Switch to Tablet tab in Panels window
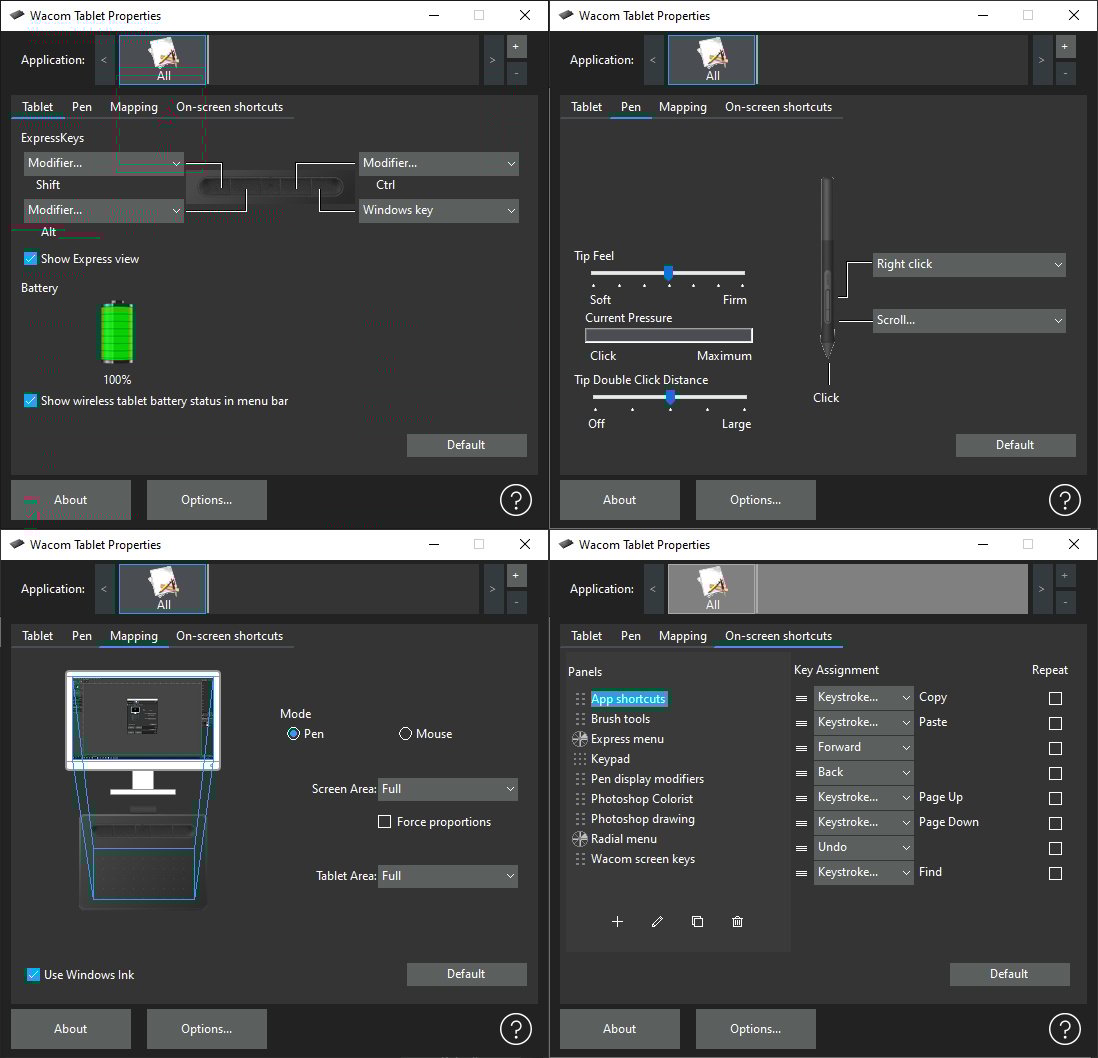Screen dimensions: 1098x1058 pyautogui.click(x=586, y=636)
